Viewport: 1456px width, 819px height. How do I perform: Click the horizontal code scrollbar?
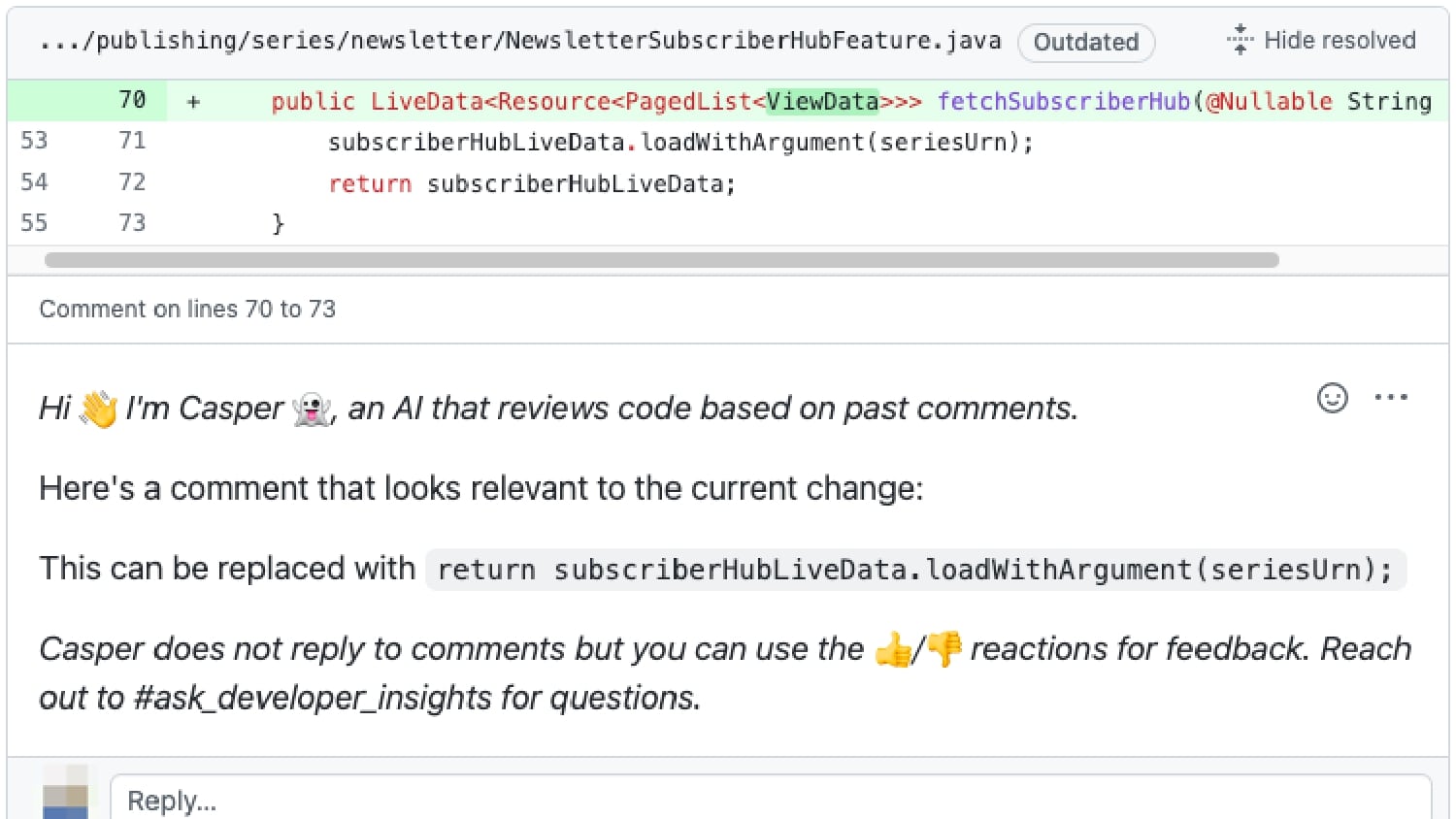662,260
